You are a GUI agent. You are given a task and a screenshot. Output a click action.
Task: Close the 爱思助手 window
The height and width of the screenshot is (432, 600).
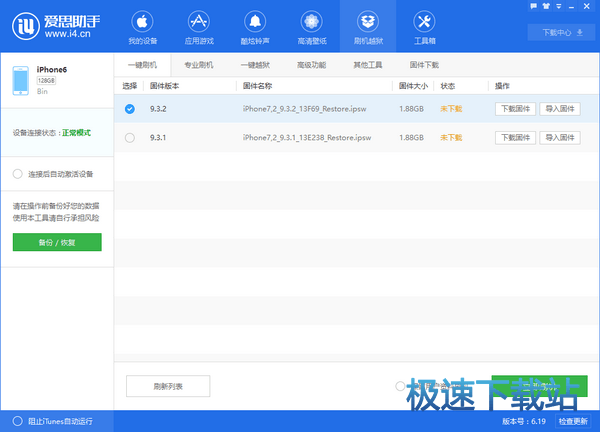(587, 6)
